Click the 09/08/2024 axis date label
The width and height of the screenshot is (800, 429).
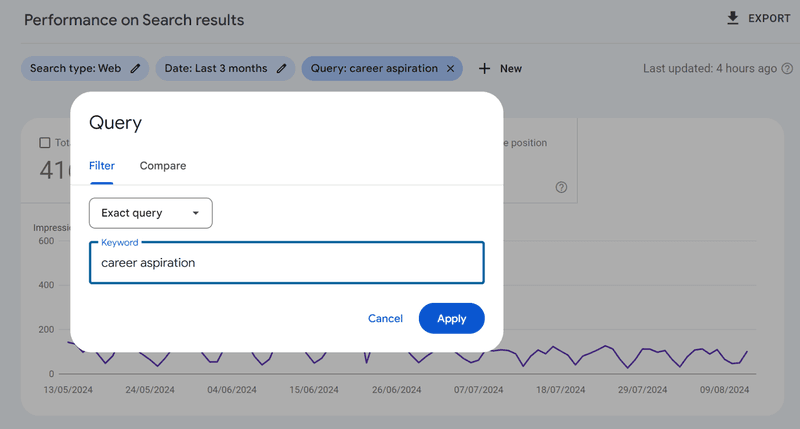(724, 390)
